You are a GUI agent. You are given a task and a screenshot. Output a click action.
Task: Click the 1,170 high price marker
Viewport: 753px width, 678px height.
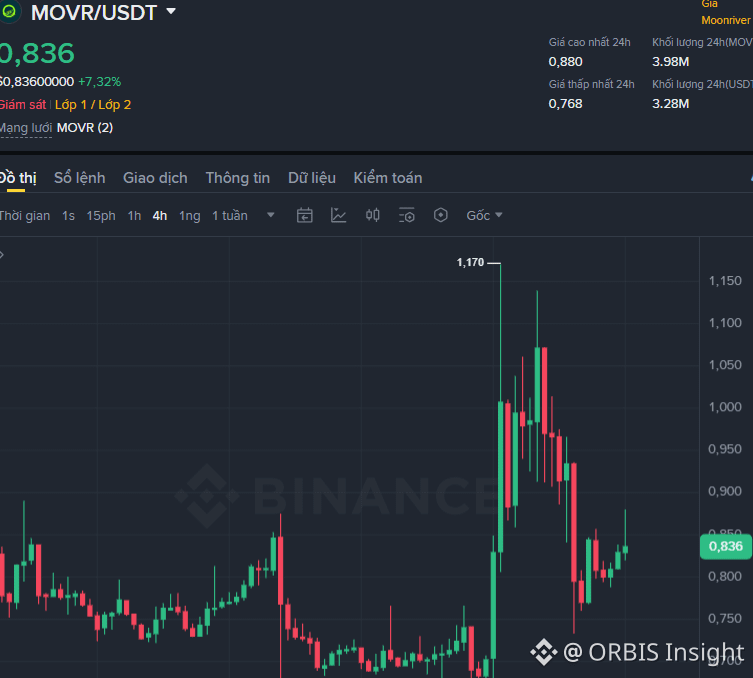point(471,263)
